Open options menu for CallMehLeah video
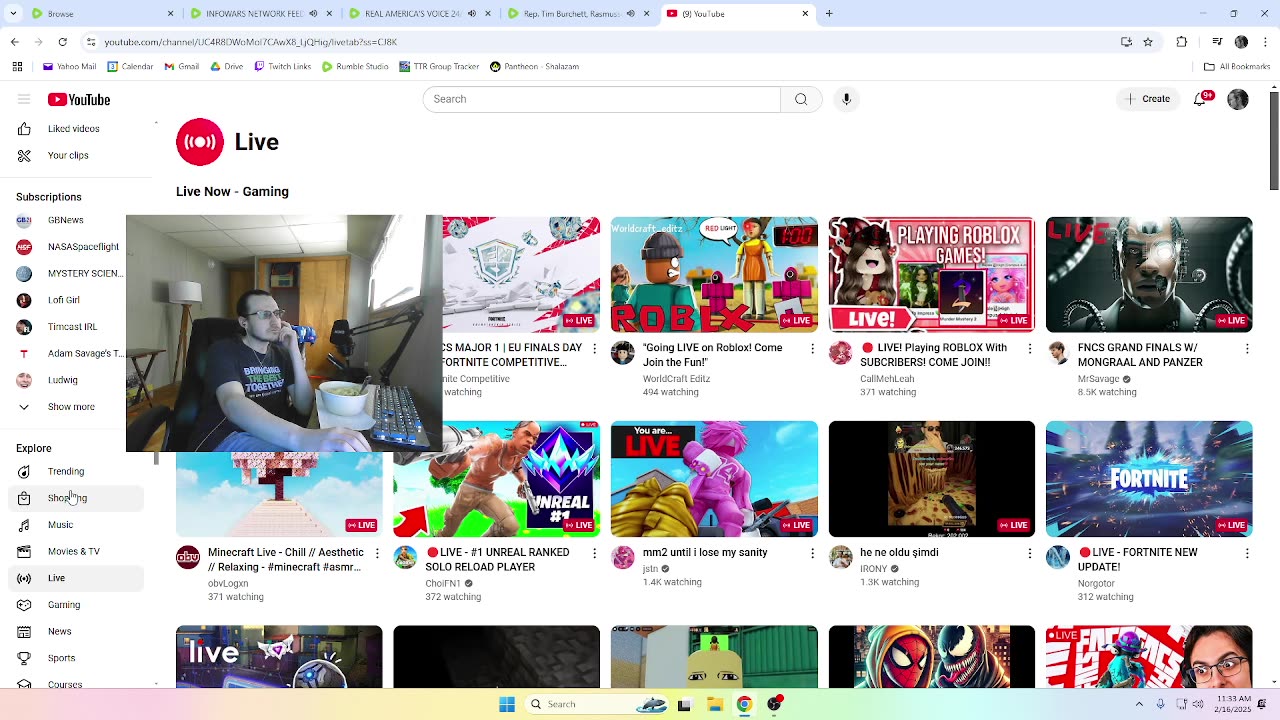 pyautogui.click(x=1029, y=348)
